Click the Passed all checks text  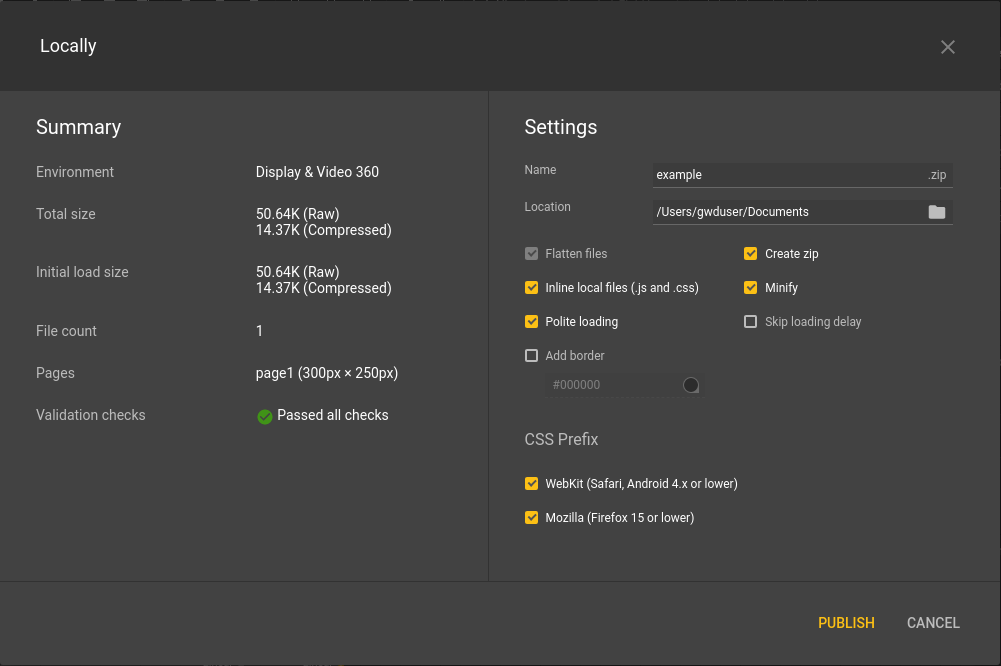[332, 415]
